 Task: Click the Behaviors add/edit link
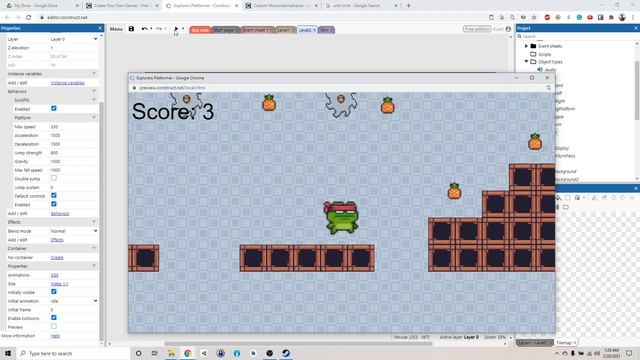click(60, 213)
